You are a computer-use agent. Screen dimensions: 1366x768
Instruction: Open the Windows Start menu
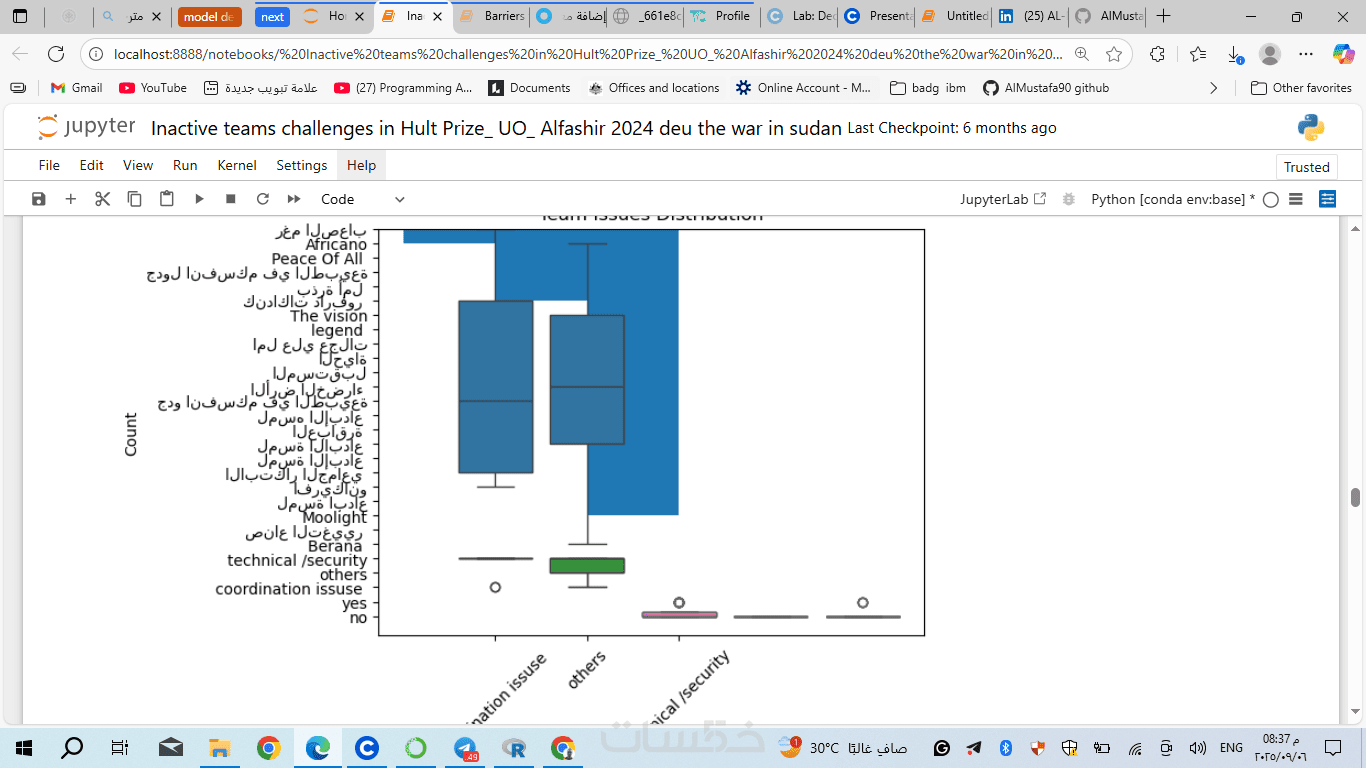[x=24, y=747]
